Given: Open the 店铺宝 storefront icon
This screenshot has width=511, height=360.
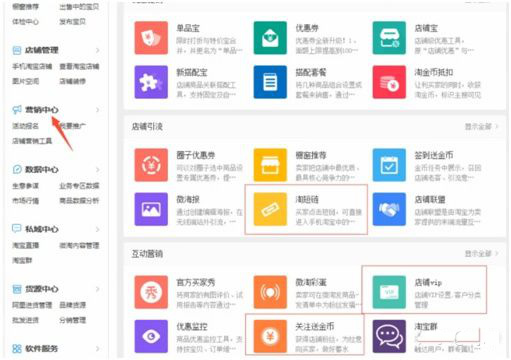Looking at the screenshot, I should (389, 38).
